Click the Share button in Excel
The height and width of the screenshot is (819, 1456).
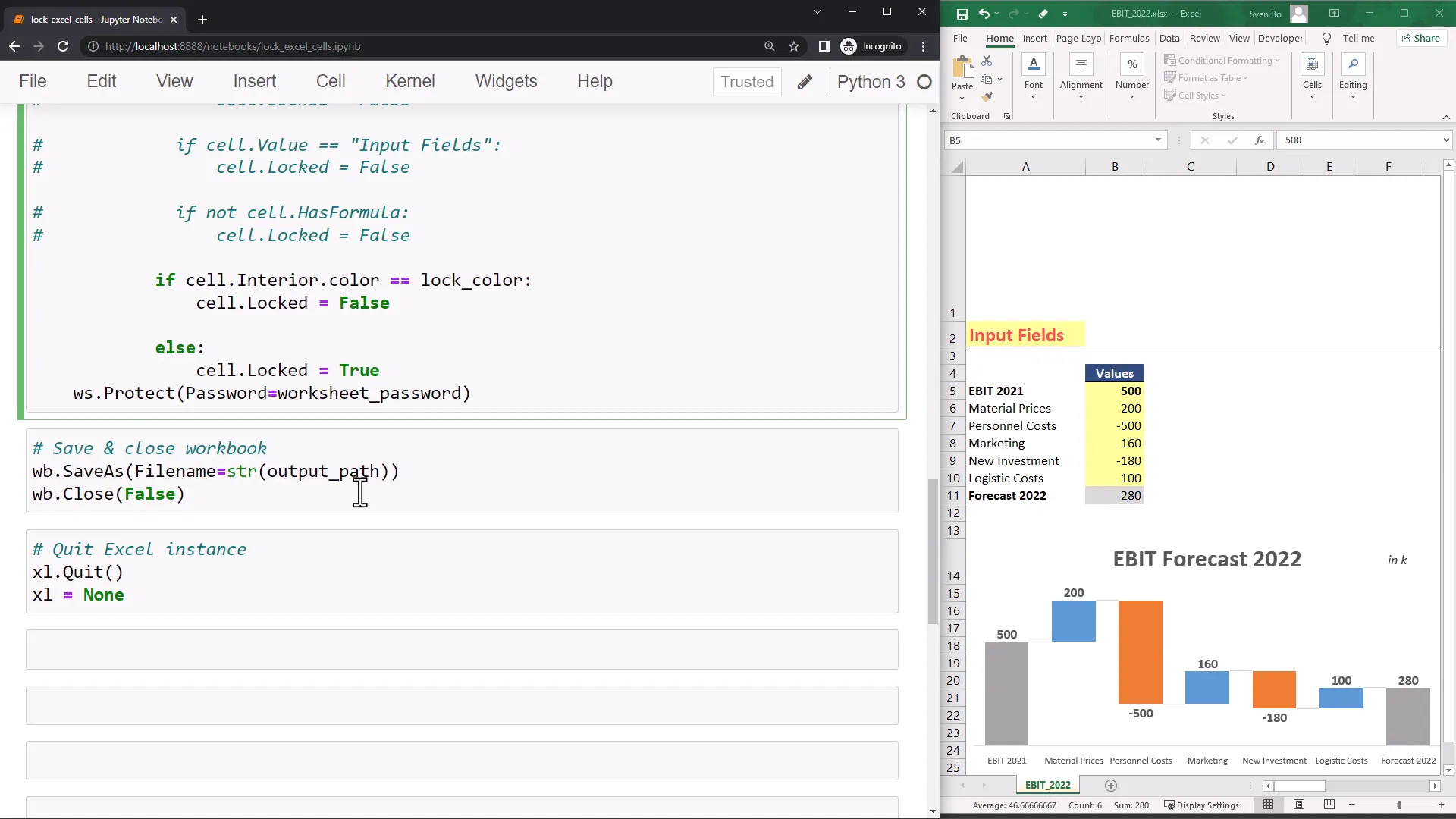click(1420, 39)
